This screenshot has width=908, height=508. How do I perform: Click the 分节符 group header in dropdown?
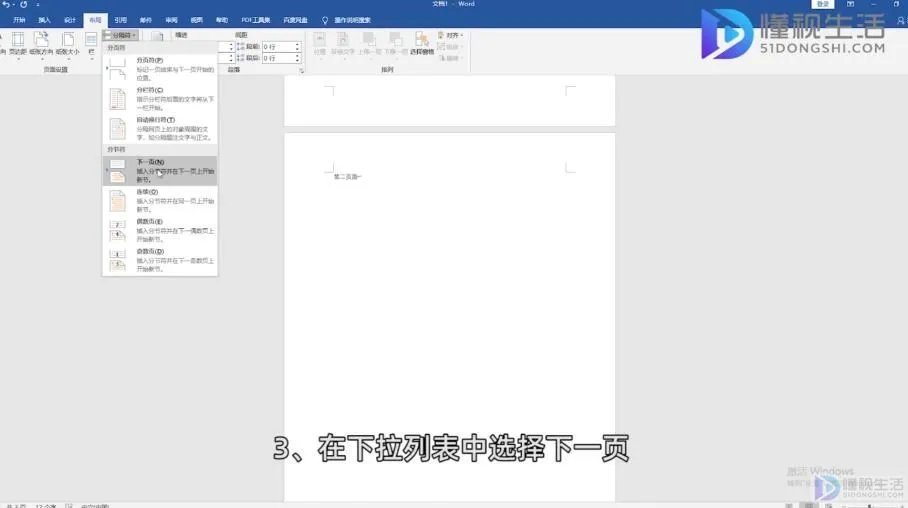(116, 149)
